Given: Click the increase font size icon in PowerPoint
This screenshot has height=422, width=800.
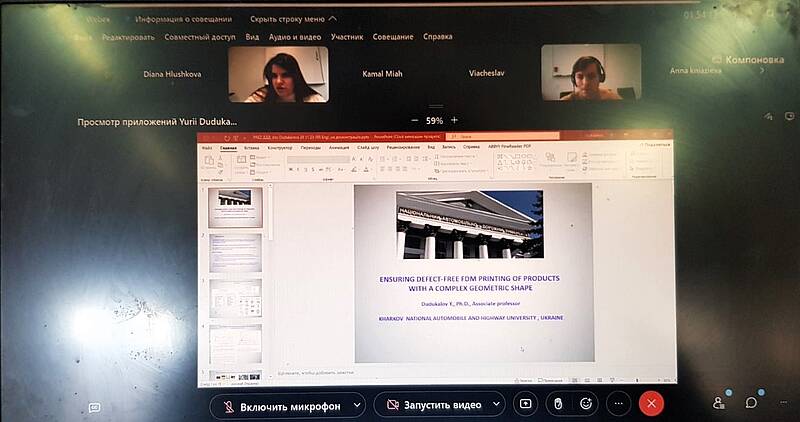Looking at the screenshot, I should 354,159.
